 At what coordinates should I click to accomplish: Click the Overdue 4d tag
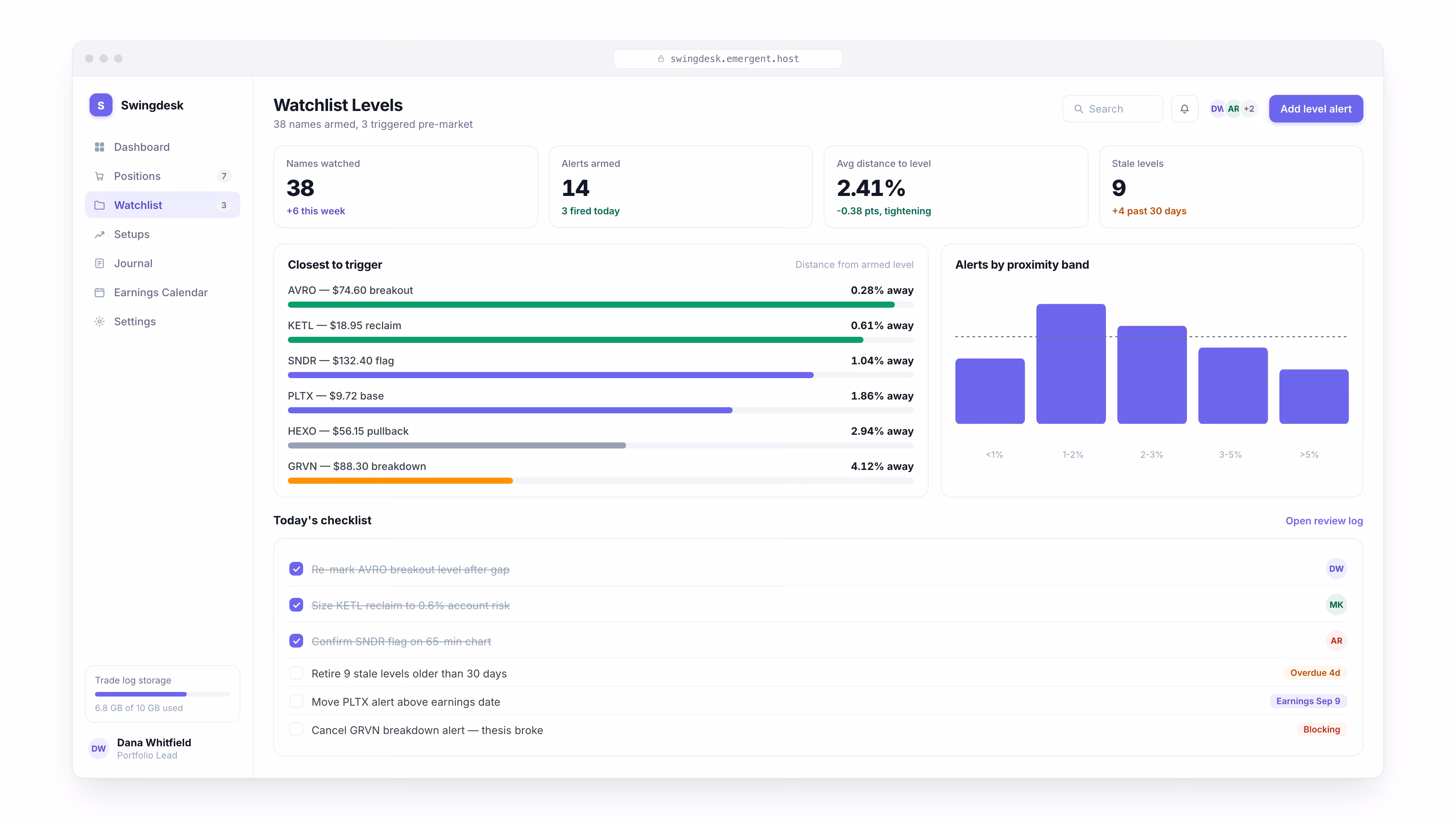pos(1315,672)
